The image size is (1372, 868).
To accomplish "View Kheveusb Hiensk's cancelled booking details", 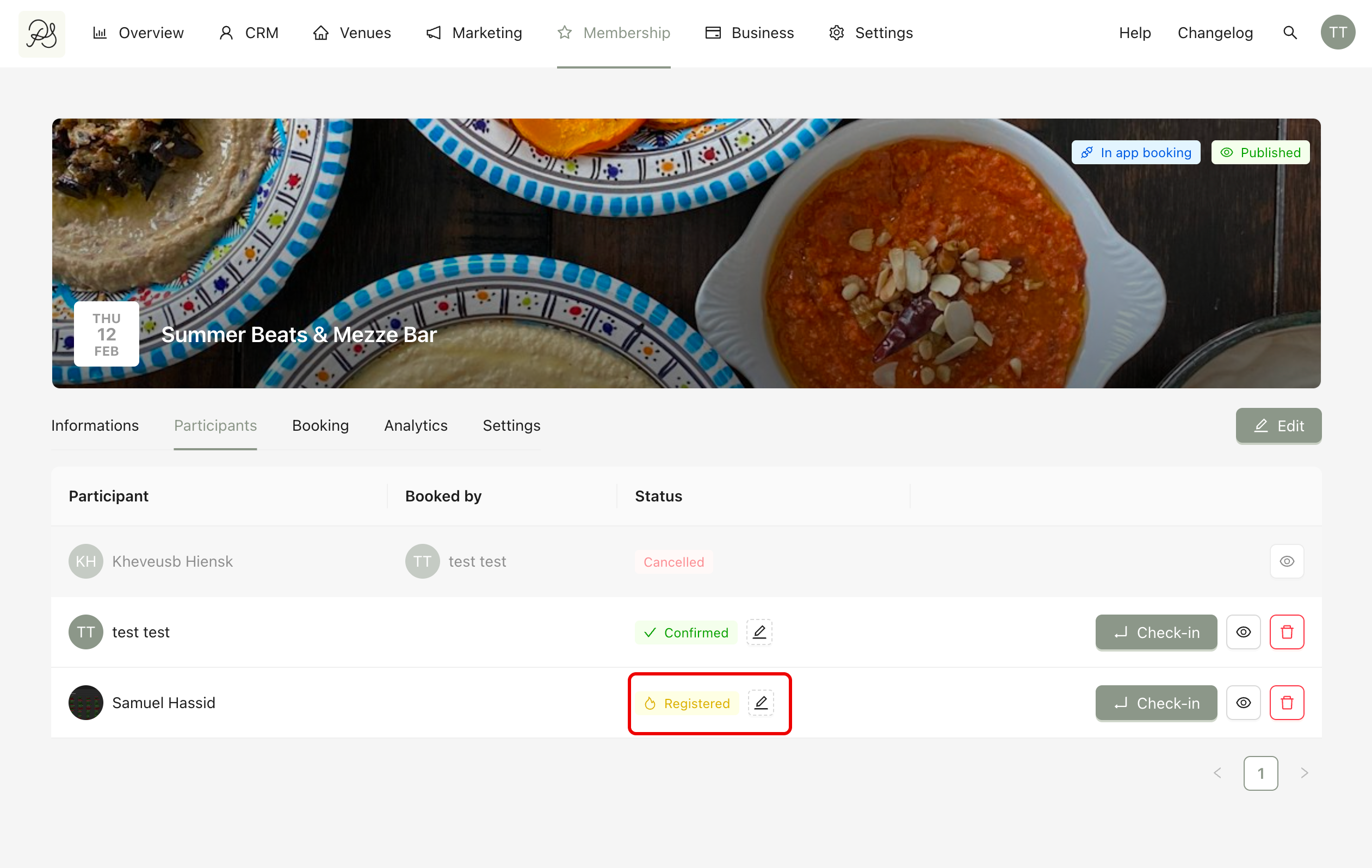I will point(1287,562).
